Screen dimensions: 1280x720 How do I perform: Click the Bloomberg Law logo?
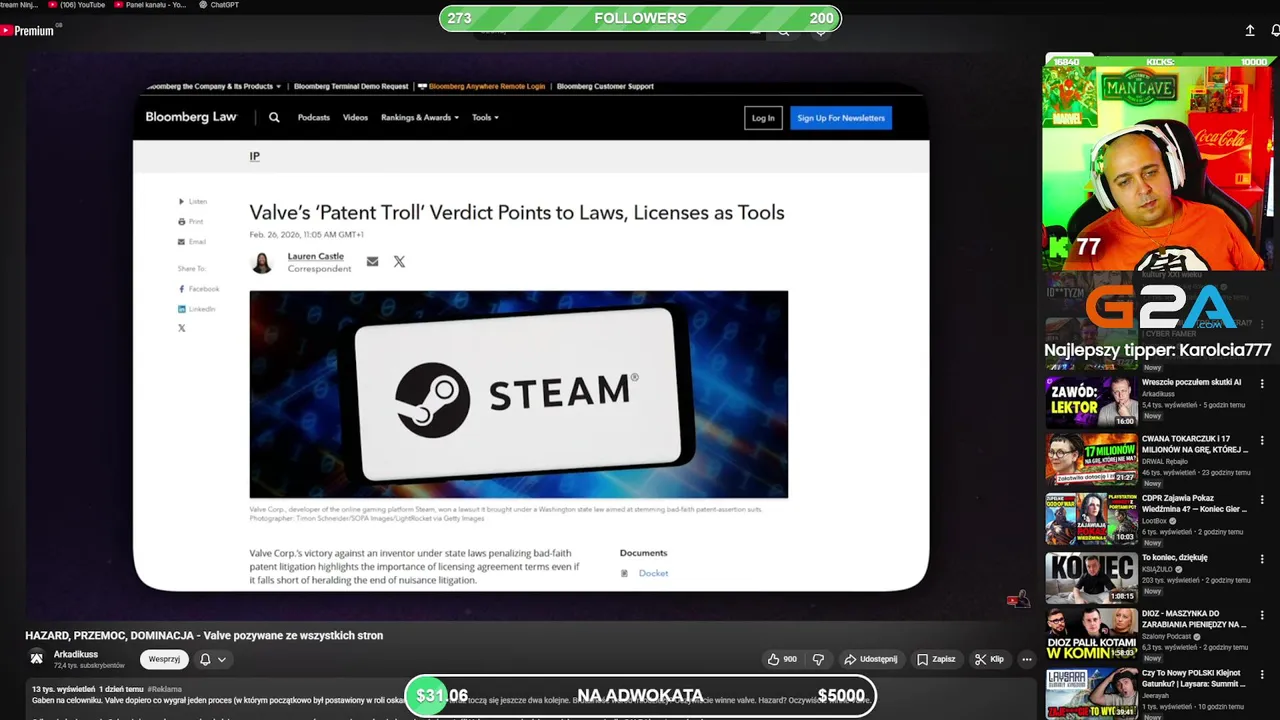tap(191, 117)
